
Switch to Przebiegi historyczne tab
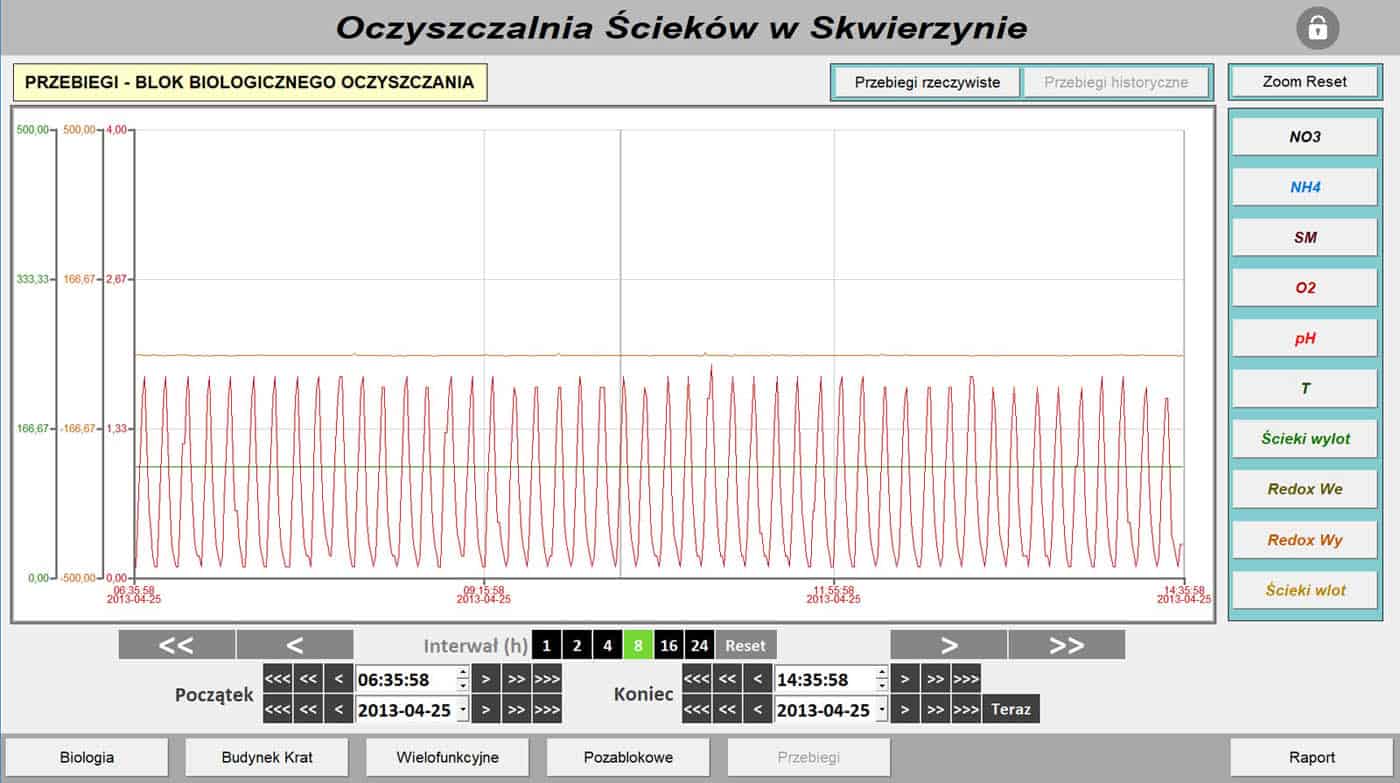coord(1116,82)
